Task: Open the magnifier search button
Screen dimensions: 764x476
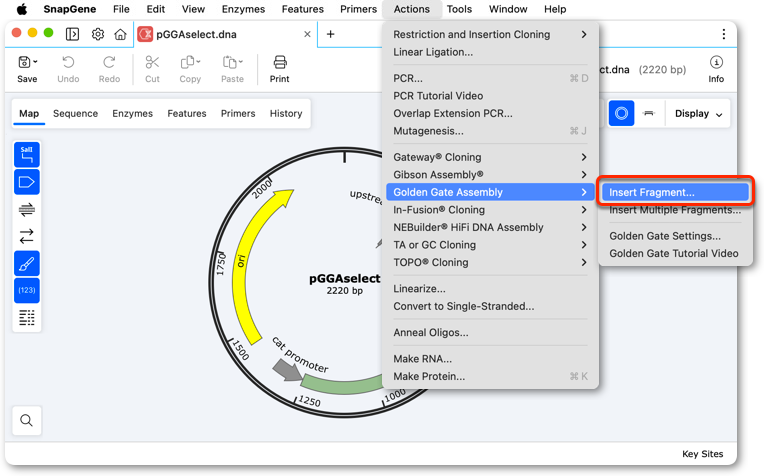Action: [27, 420]
